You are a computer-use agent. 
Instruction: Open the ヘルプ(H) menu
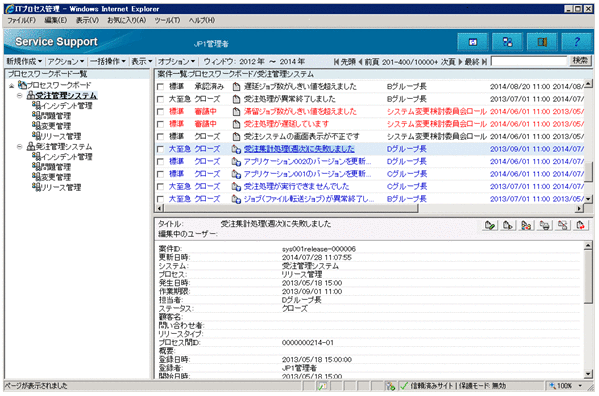point(201,20)
